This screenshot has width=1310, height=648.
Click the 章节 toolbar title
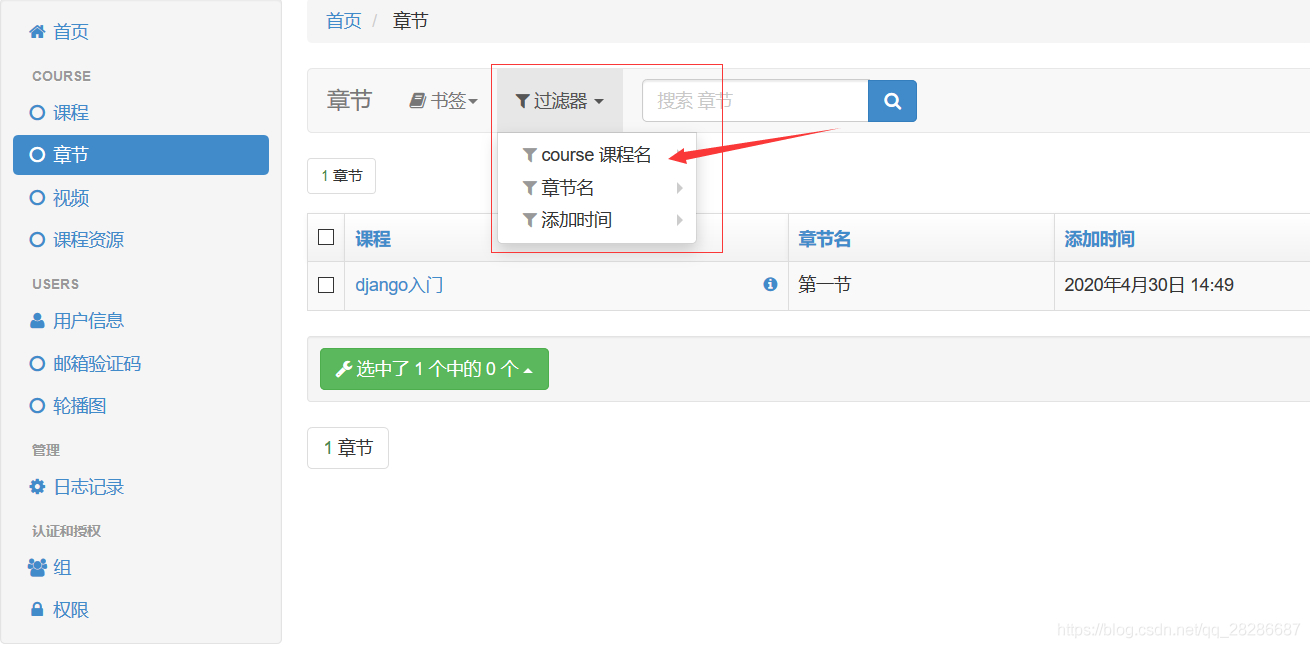click(349, 101)
